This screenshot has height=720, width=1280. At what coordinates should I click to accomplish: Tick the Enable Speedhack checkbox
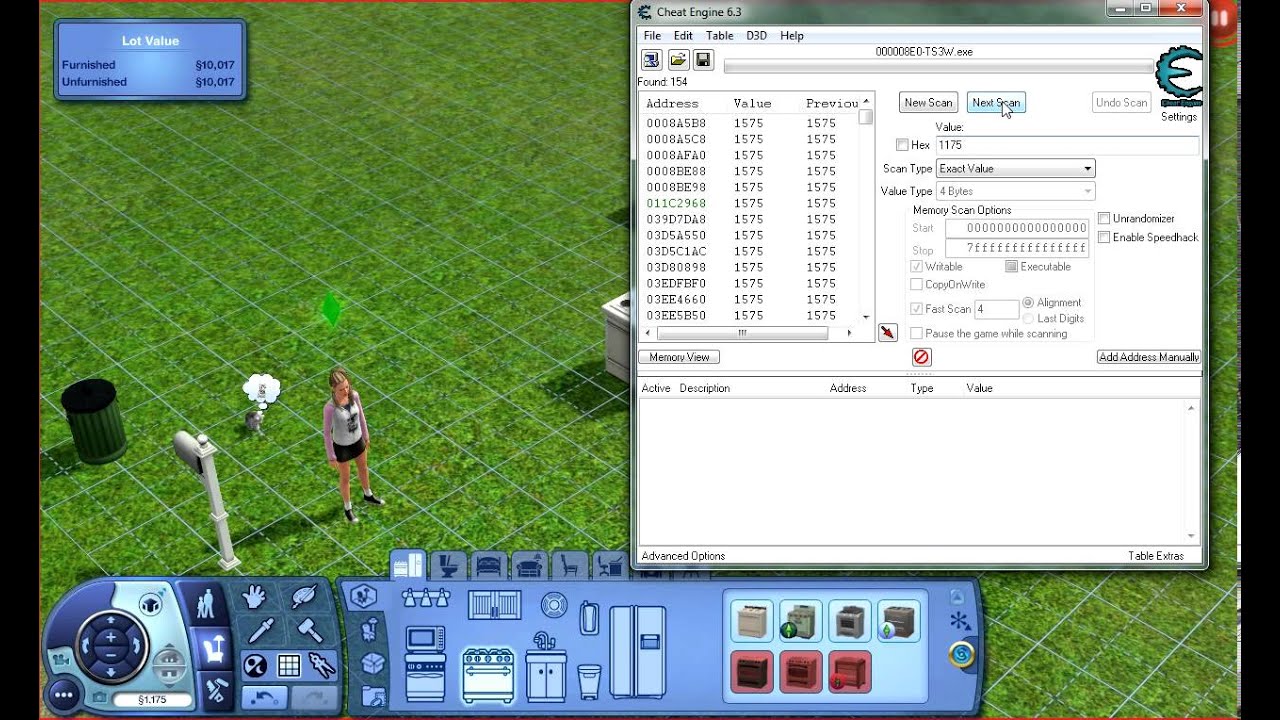tap(1104, 237)
